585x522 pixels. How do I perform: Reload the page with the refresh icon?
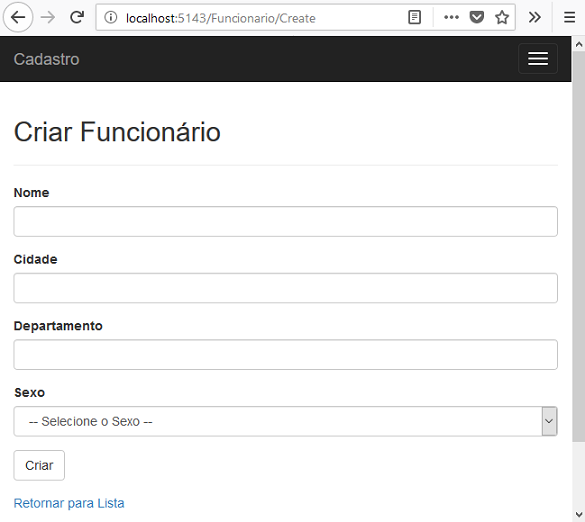[77, 17]
